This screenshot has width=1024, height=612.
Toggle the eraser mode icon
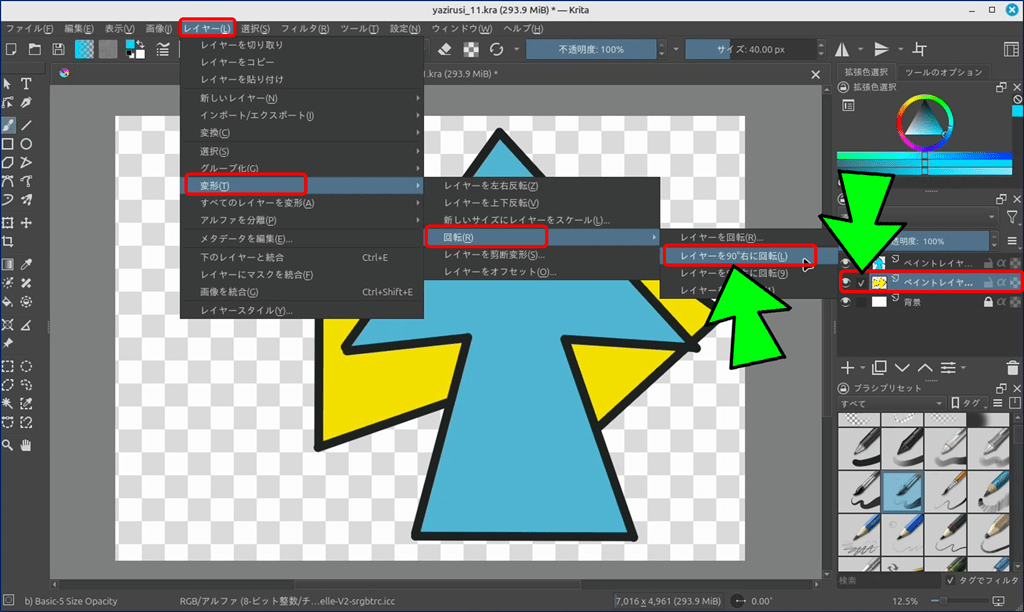point(446,49)
